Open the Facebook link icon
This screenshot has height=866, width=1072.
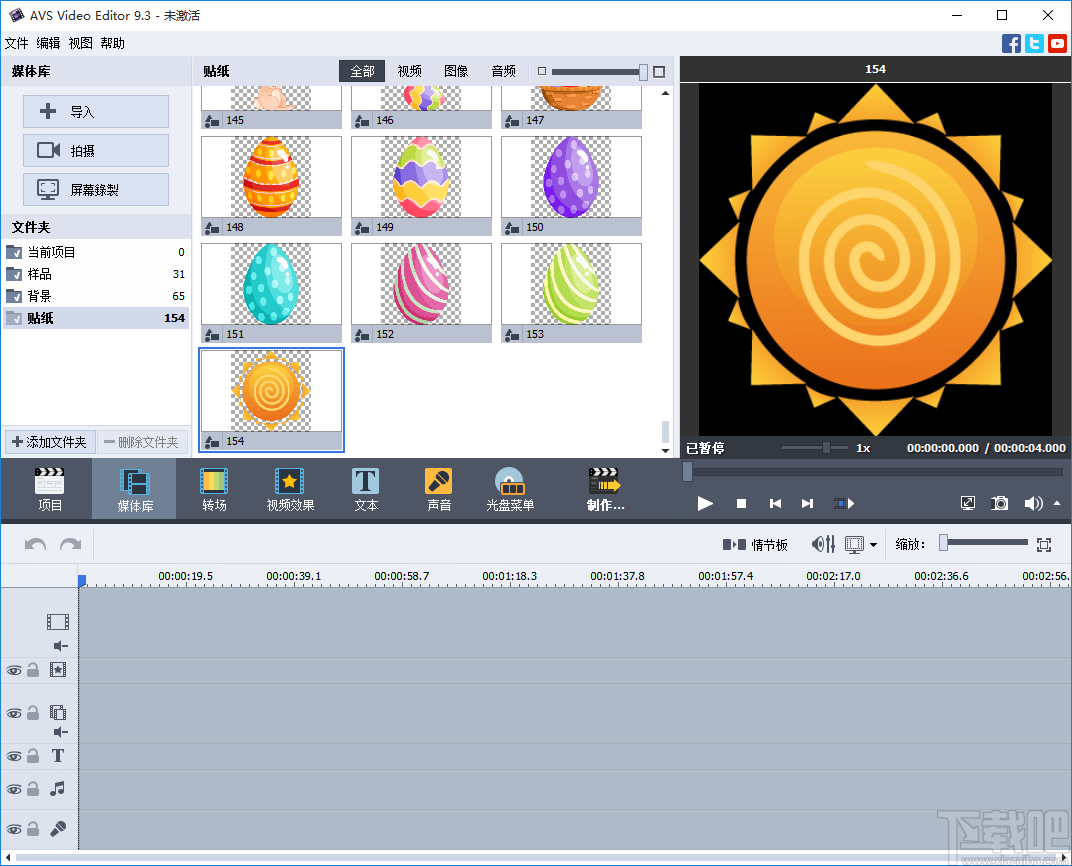coord(1011,44)
